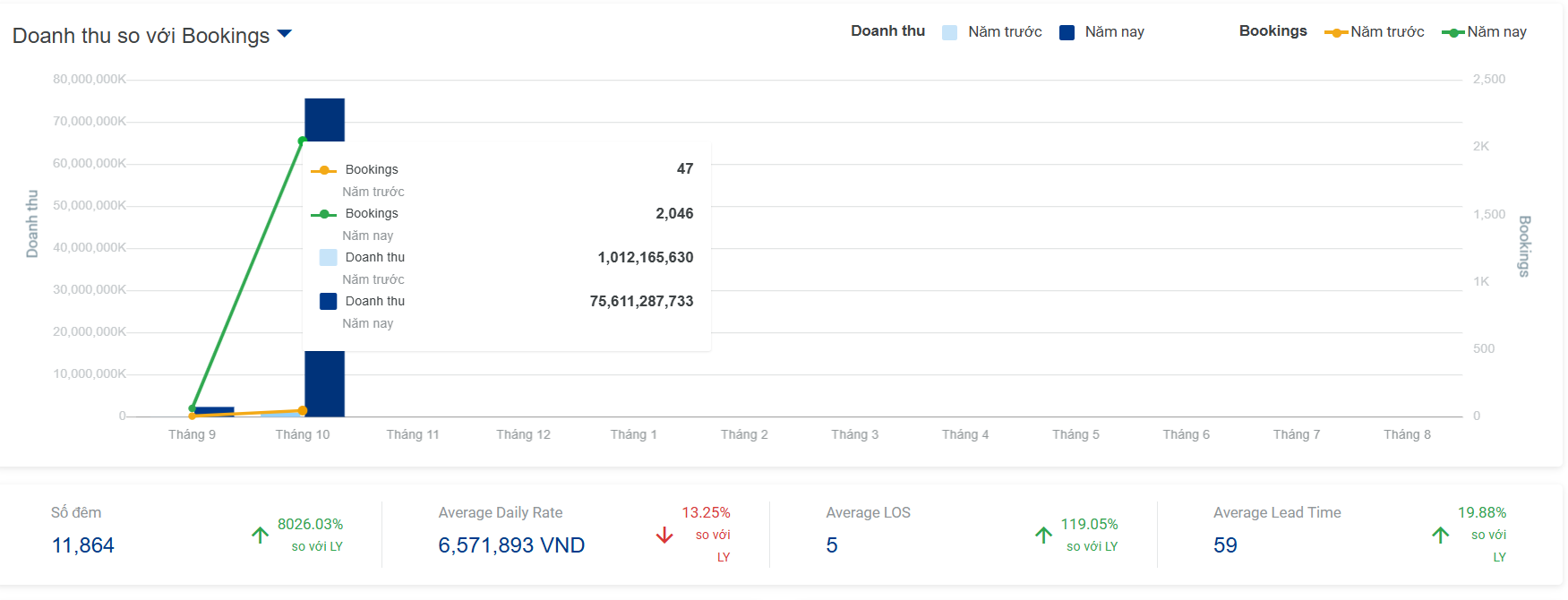Click the 'Tháng 12' axis label
Screen dimensions: 1568x600
524,434
